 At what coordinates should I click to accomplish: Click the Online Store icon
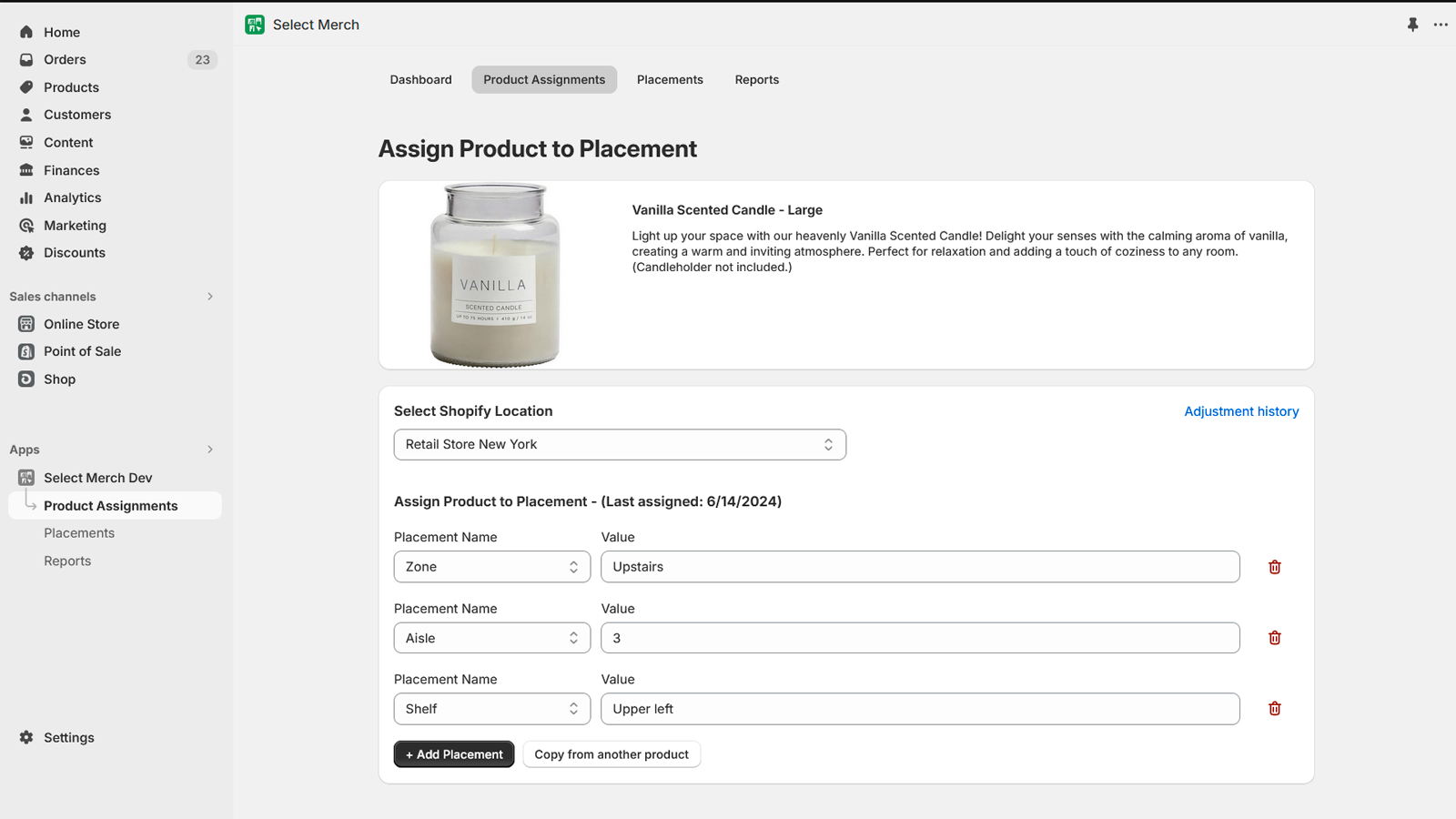click(x=26, y=324)
